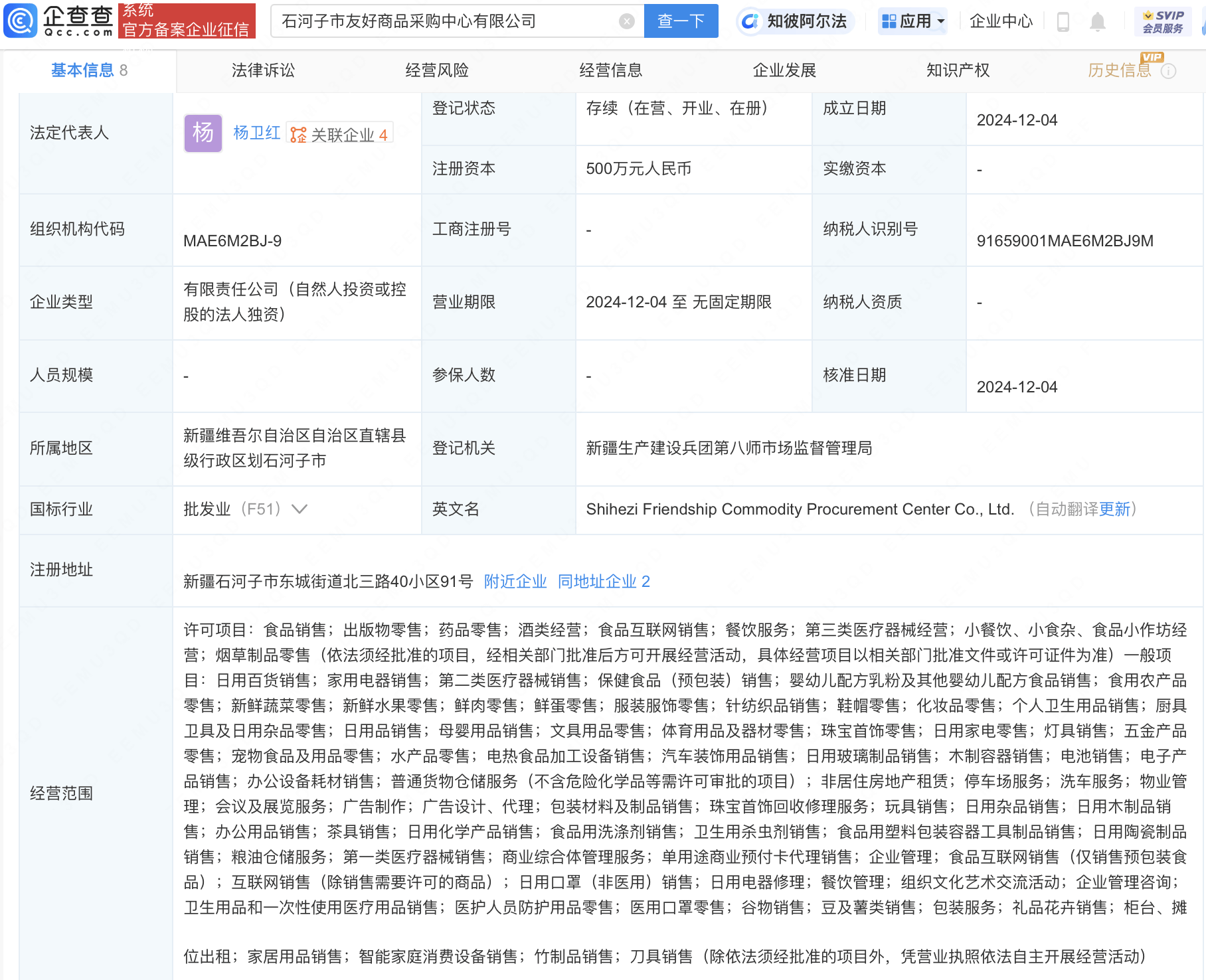This screenshot has width=1206, height=980.
Task: Expand the 批发业 (F51) industry chevron
Action: click(x=300, y=509)
